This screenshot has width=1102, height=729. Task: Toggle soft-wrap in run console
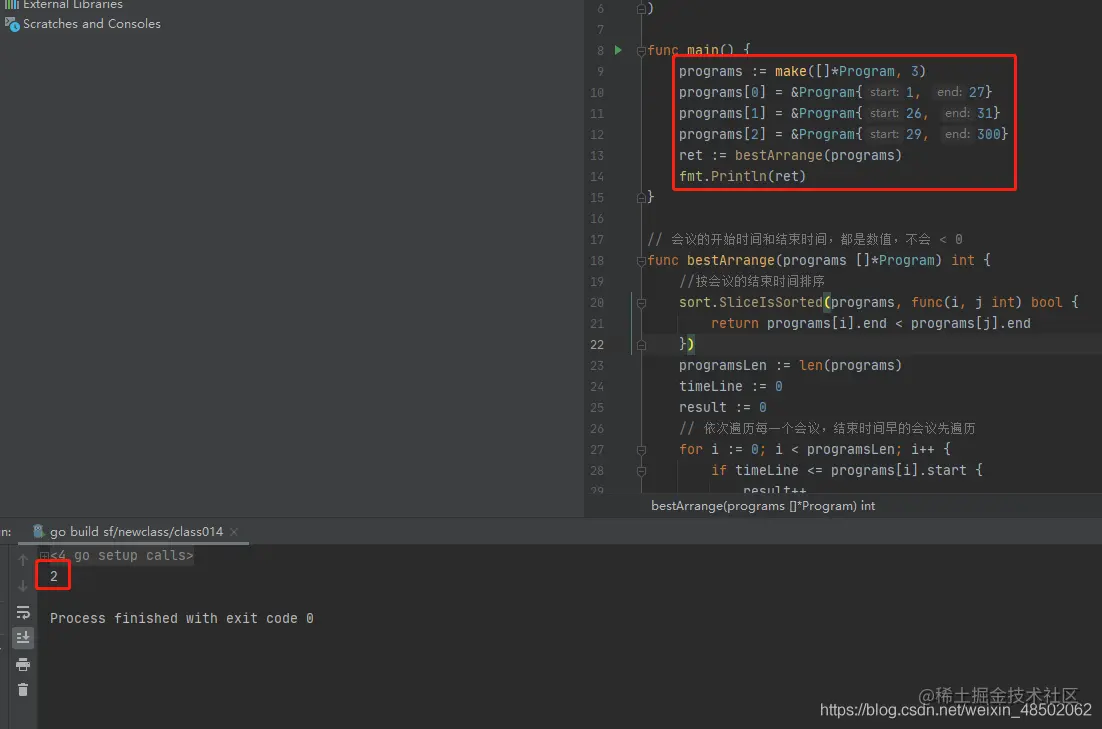[22, 612]
